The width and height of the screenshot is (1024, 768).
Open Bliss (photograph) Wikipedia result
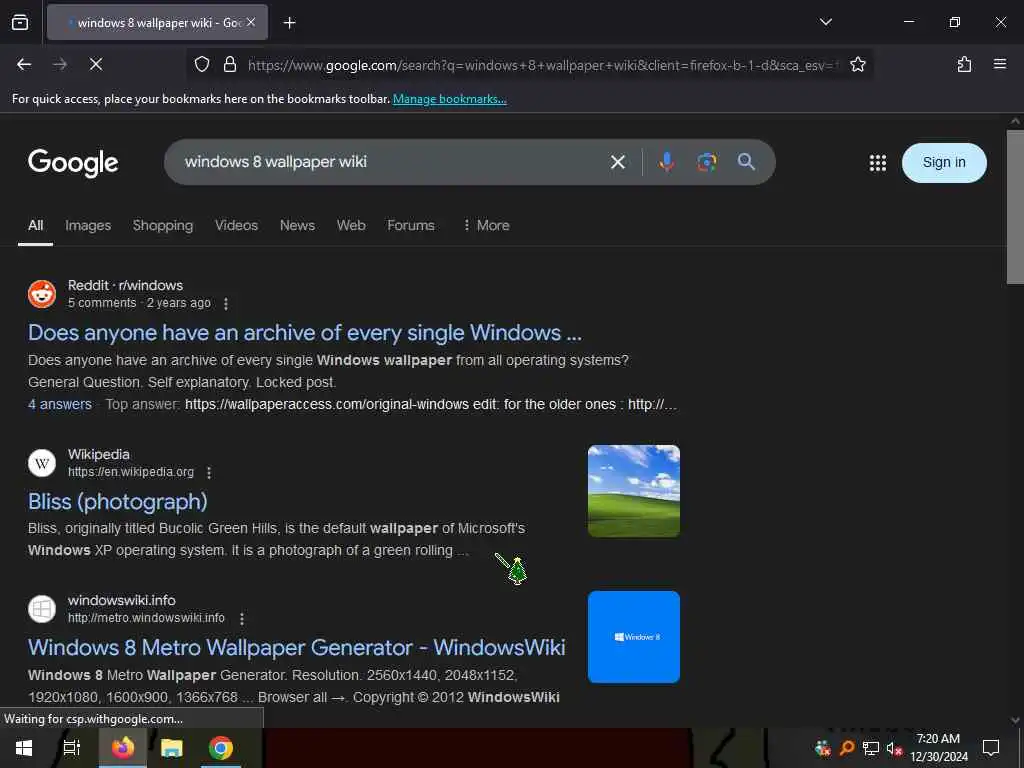pos(118,502)
